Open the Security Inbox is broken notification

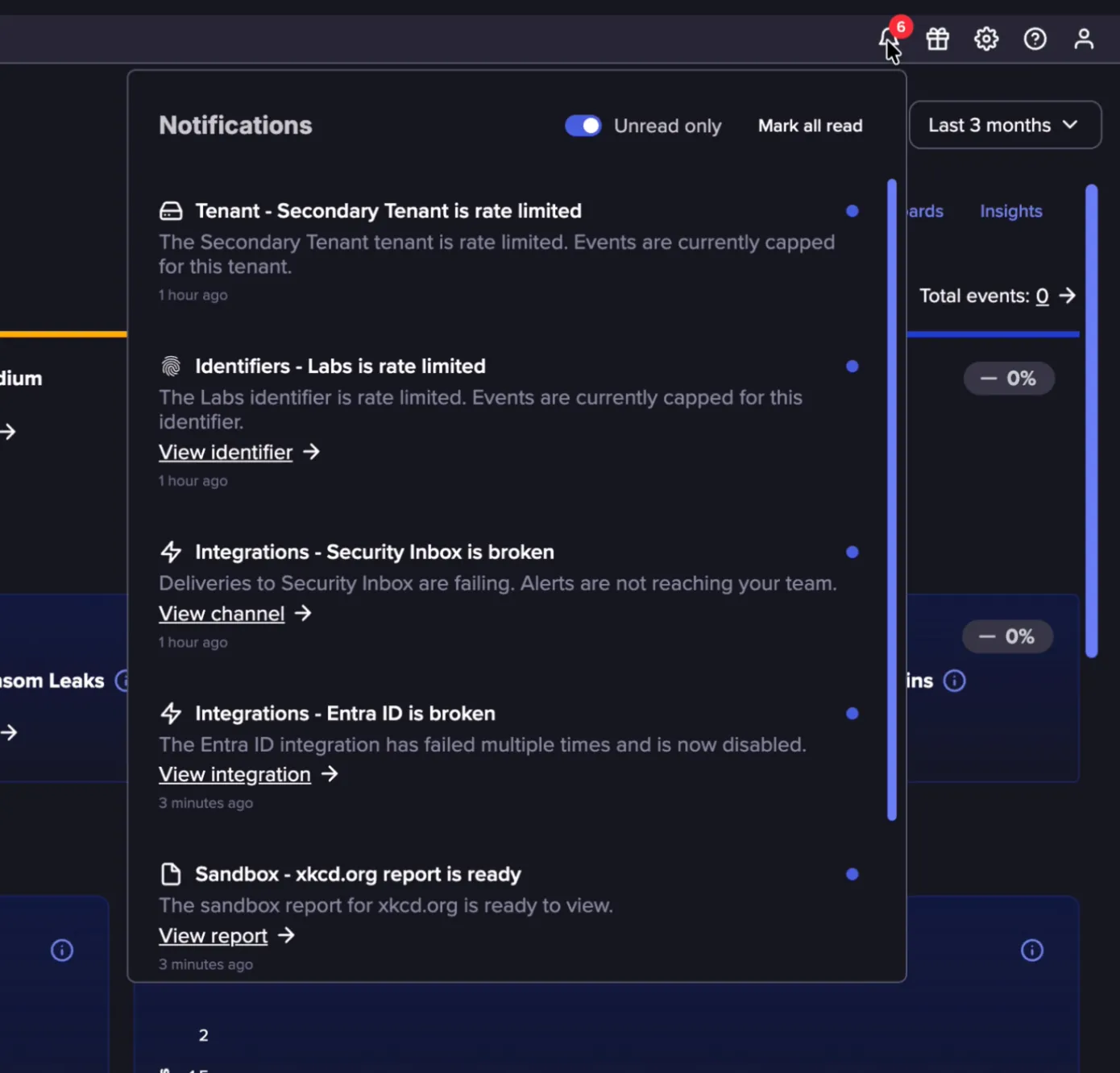point(375,552)
